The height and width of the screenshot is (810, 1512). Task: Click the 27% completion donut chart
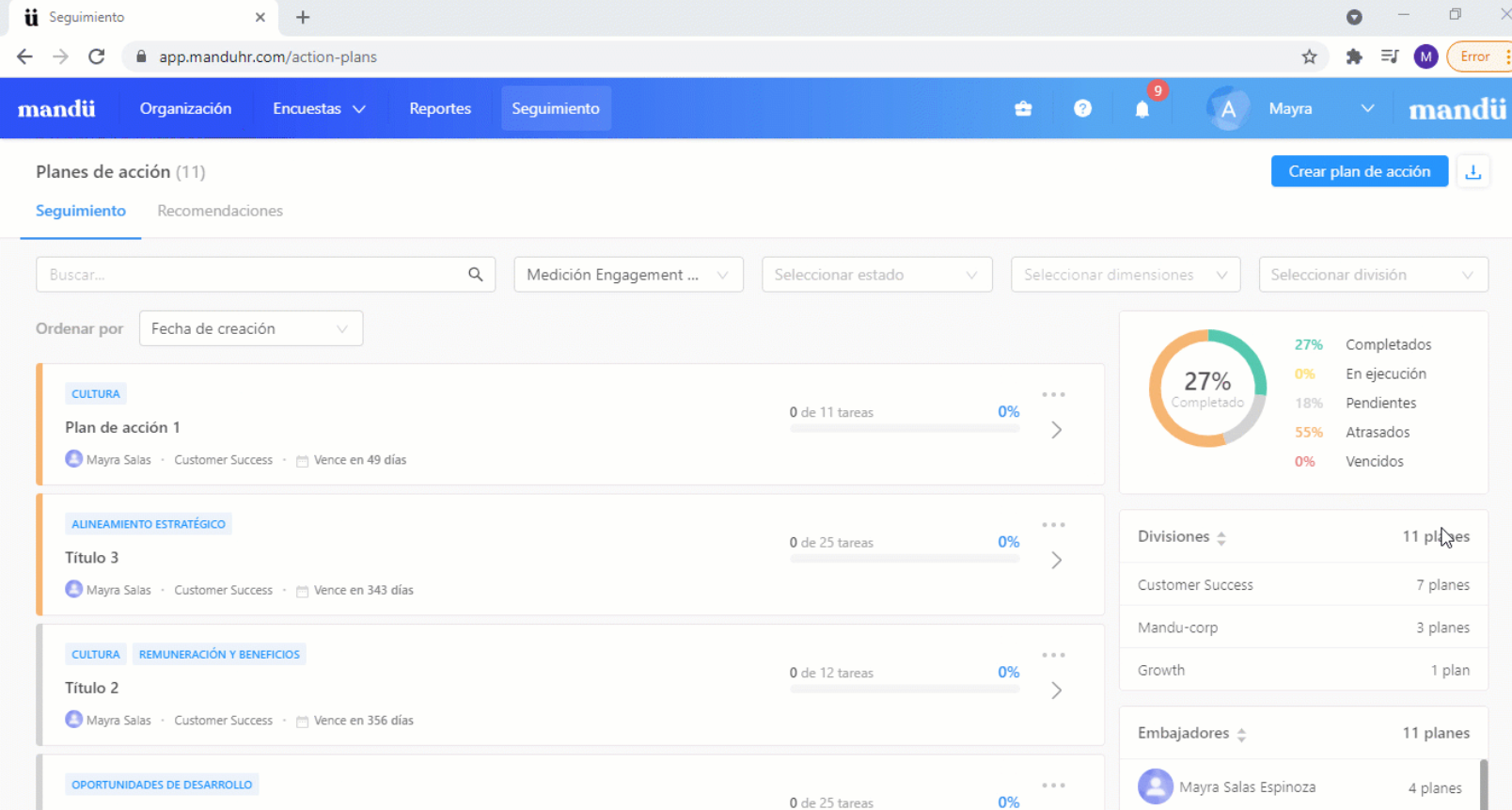[1207, 388]
